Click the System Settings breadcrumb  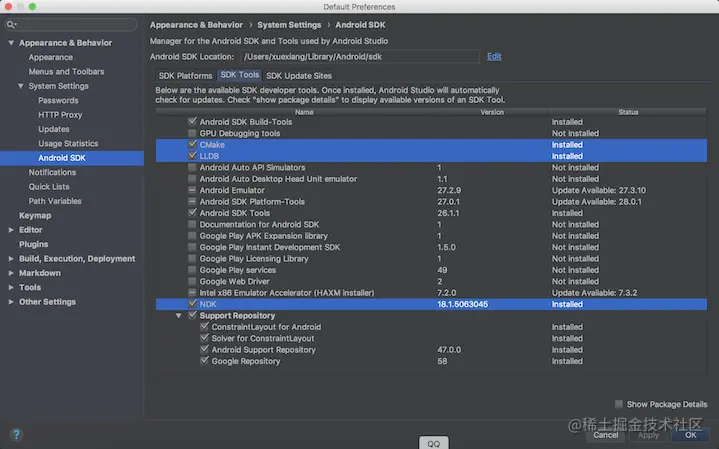click(x=289, y=25)
